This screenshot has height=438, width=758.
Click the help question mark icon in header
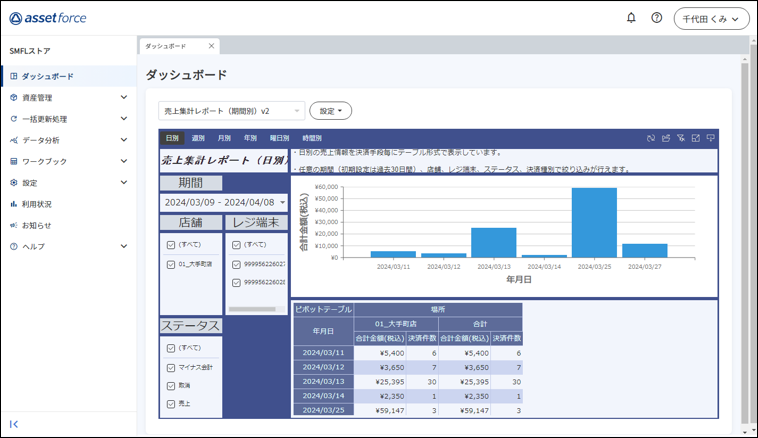(657, 18)
